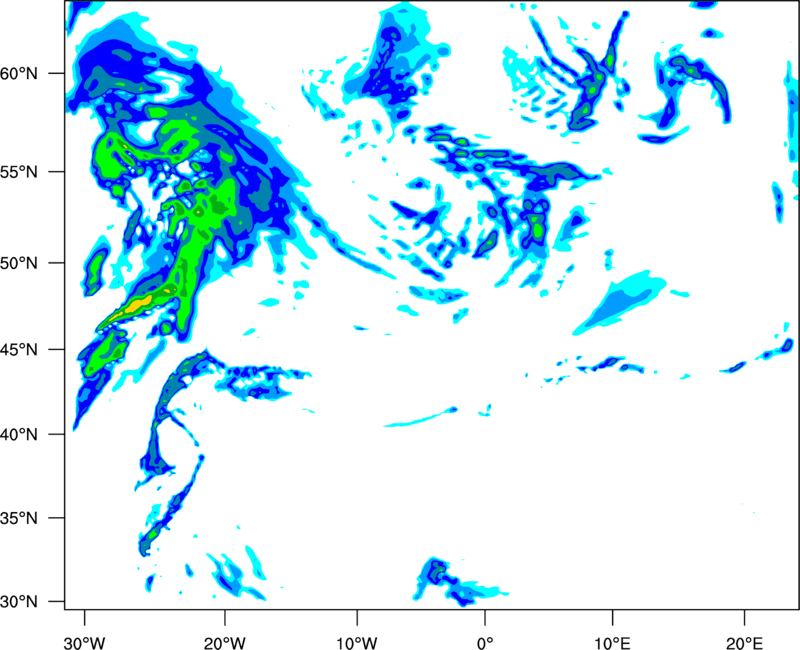Click the 30°N latitude label
The image size is (800, 650).
click(x=19, y=602)
